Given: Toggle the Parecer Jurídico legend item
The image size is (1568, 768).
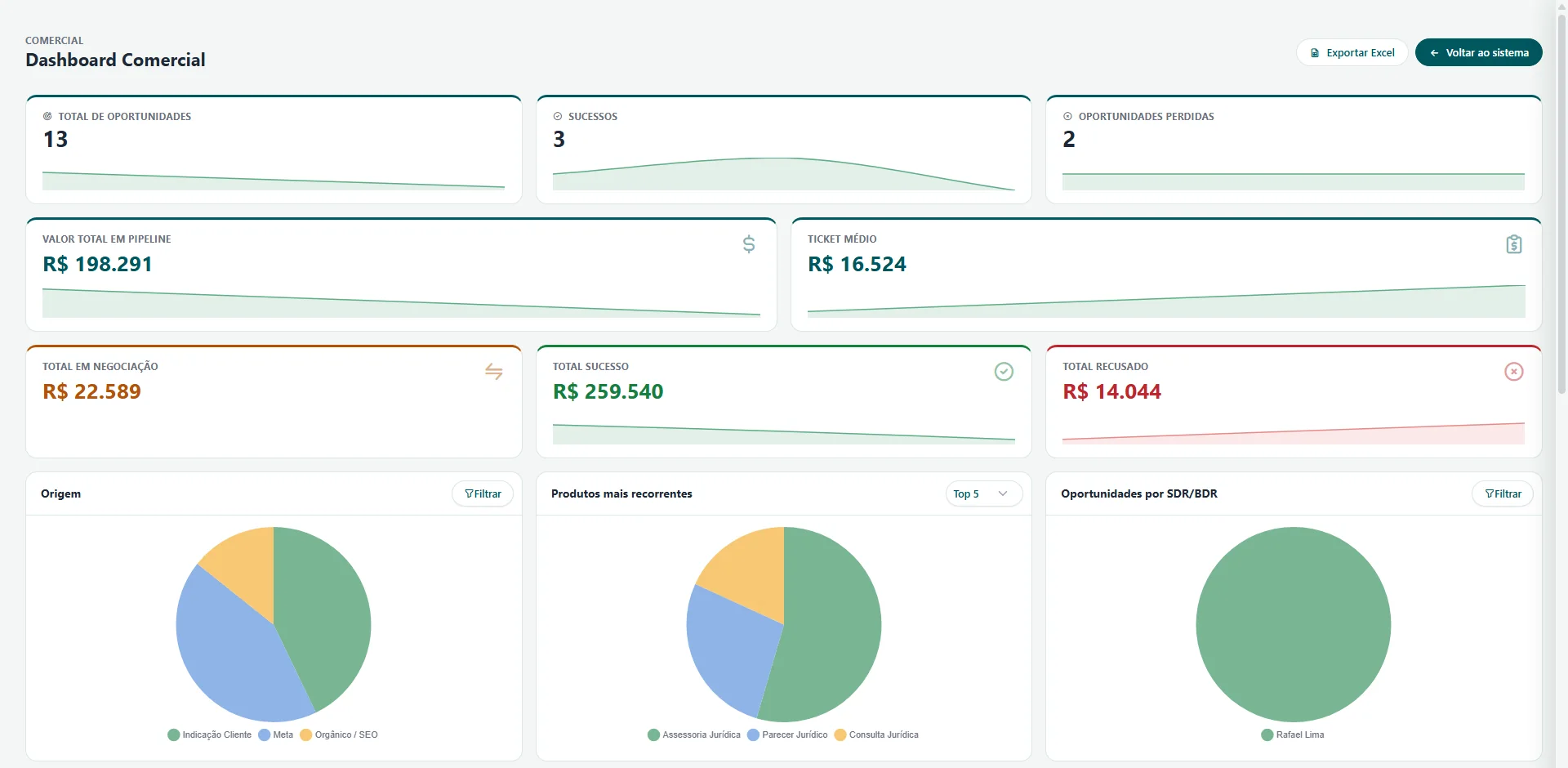Looking at the screenshot, I should [x=787, y=735].
